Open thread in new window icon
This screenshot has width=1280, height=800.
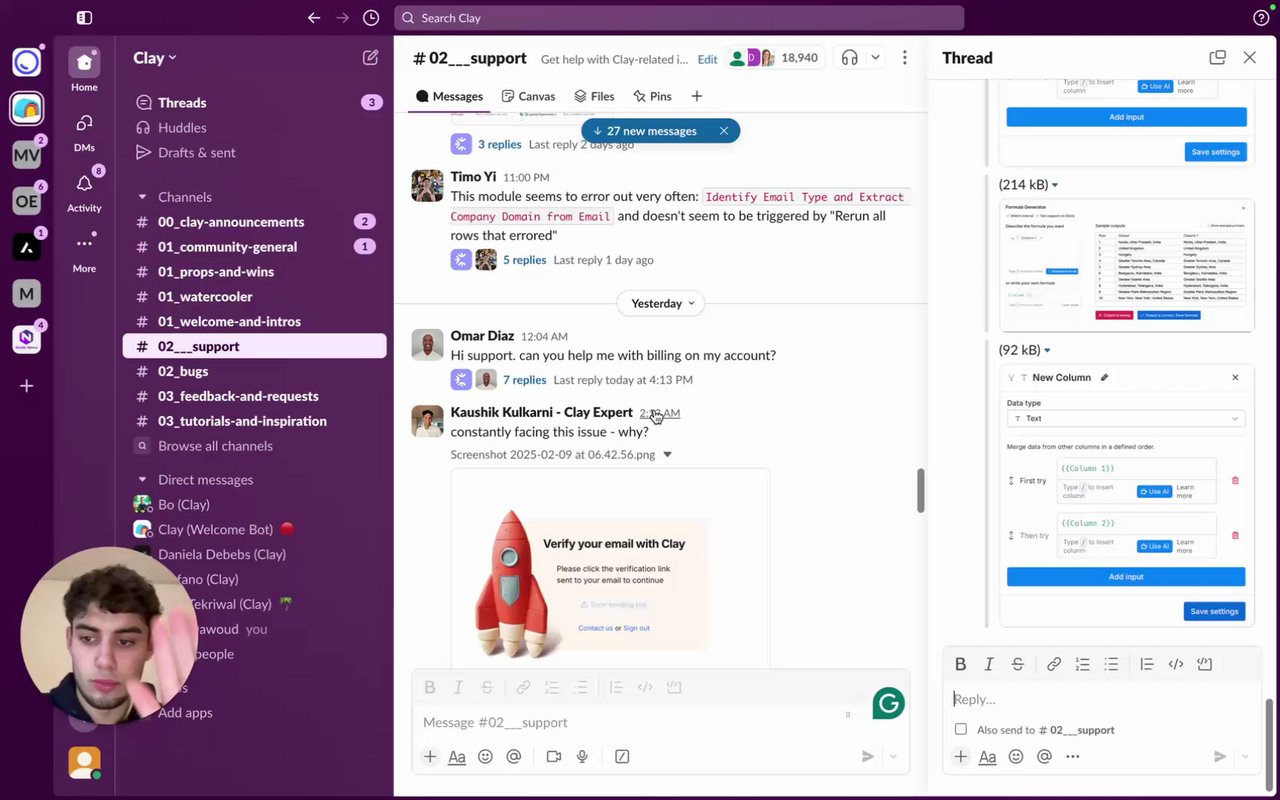coord(1217,58)
